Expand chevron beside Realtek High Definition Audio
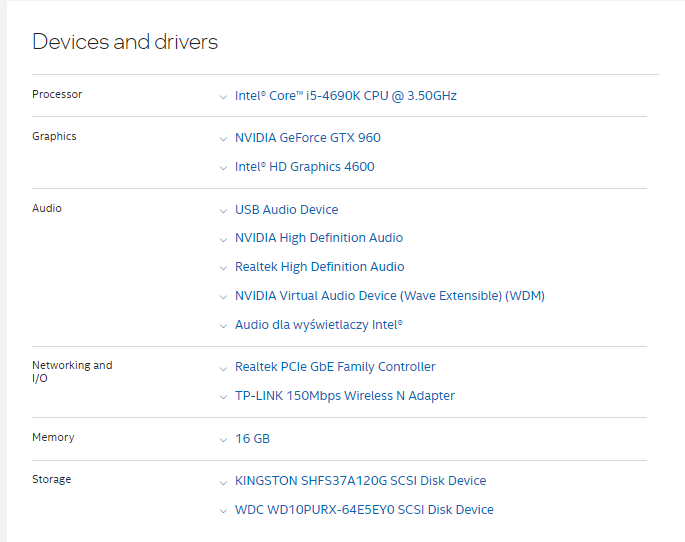The height and width of the screenshot is (542, 685). (223, 268)
